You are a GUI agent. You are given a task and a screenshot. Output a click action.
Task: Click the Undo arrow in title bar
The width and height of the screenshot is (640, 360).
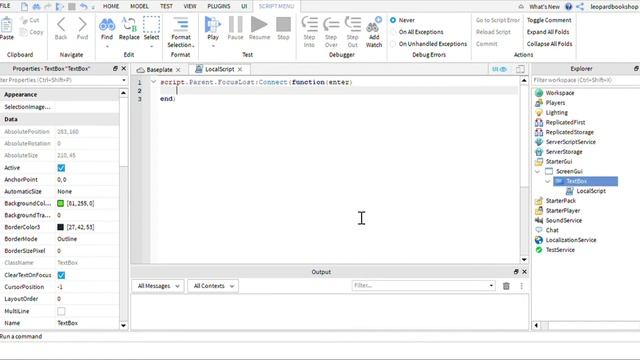click(84, 7)
